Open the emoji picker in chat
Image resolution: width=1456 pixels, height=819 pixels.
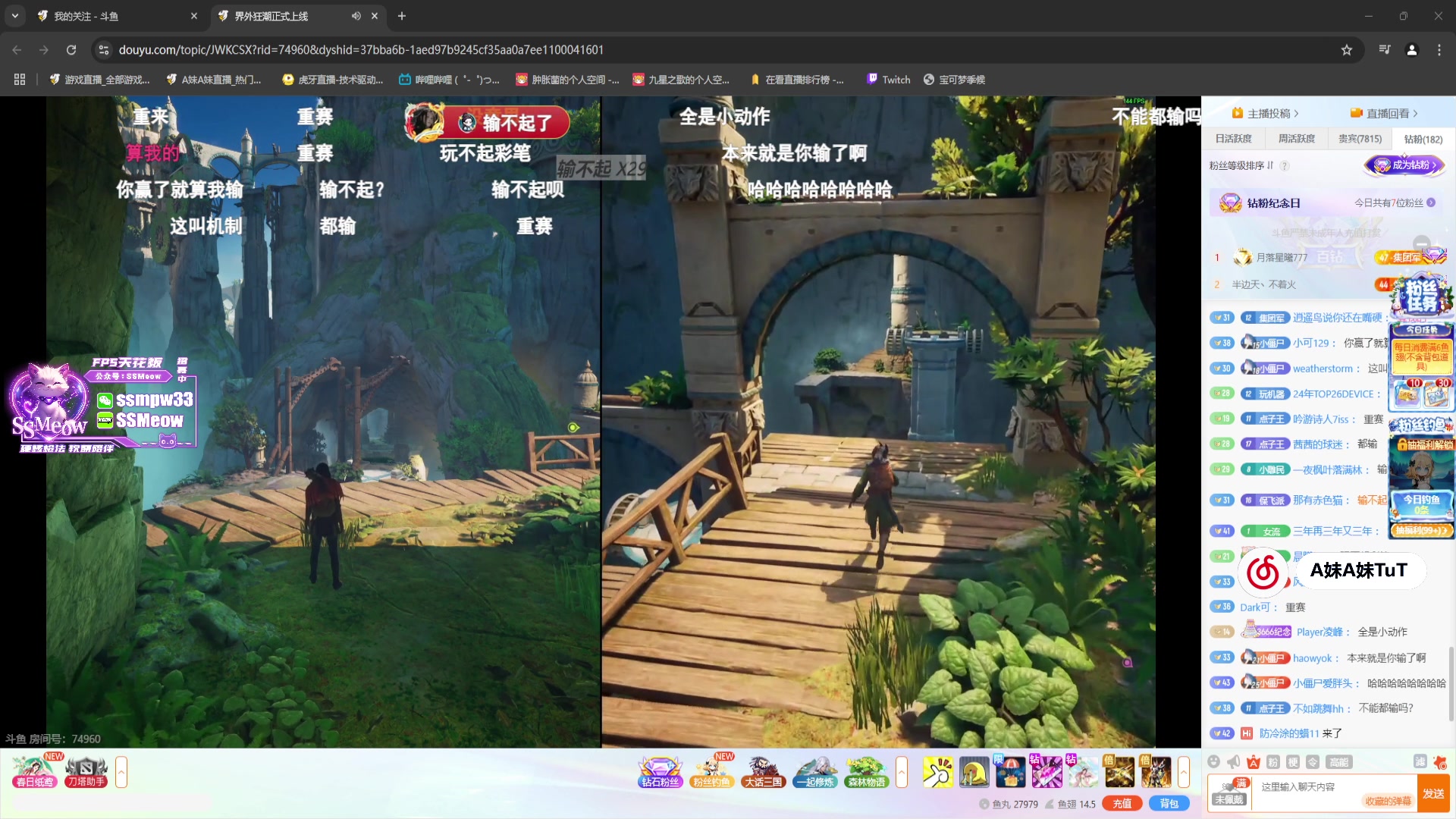coord(1214,762)
